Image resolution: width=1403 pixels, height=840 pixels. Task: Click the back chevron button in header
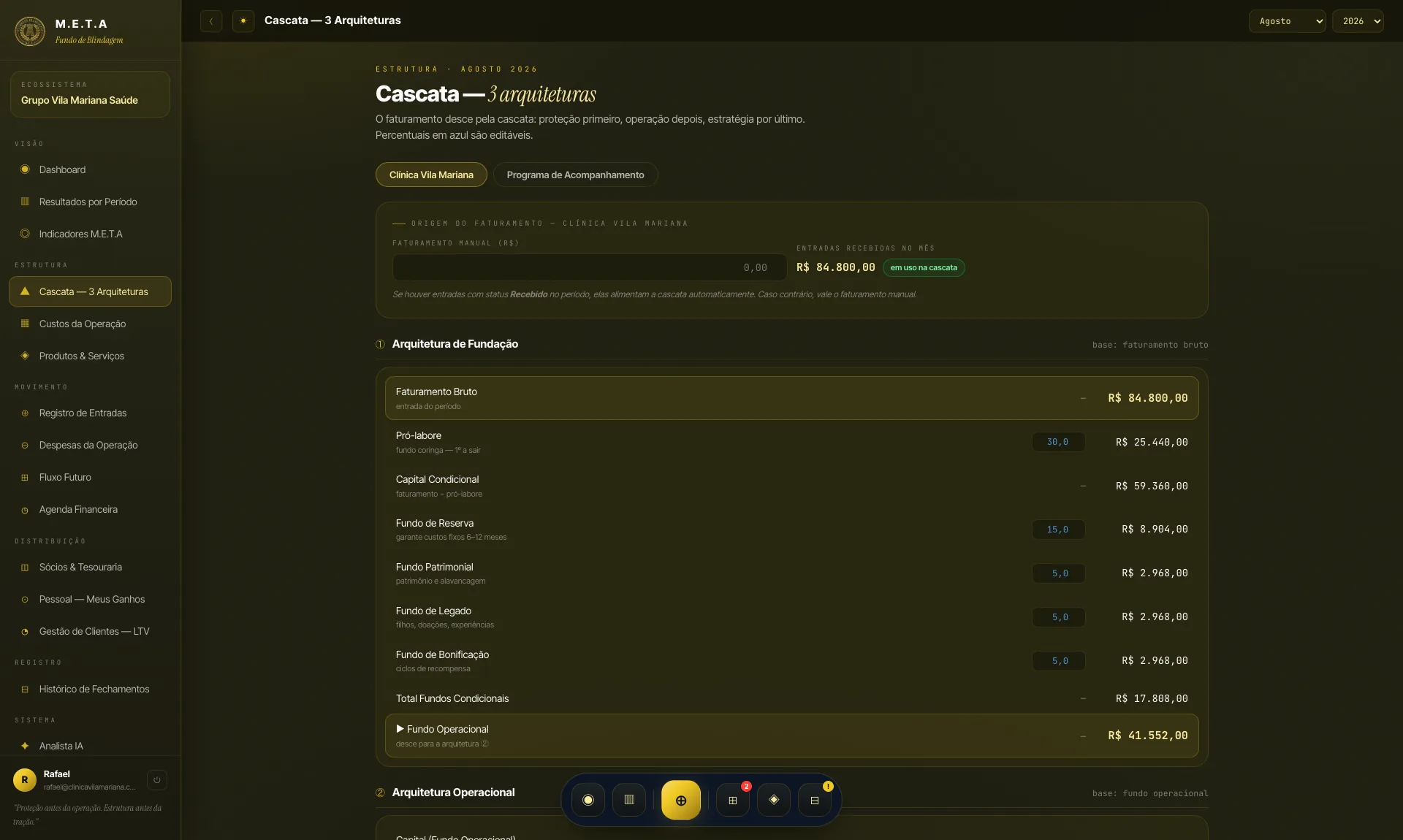tap(211, 21)
